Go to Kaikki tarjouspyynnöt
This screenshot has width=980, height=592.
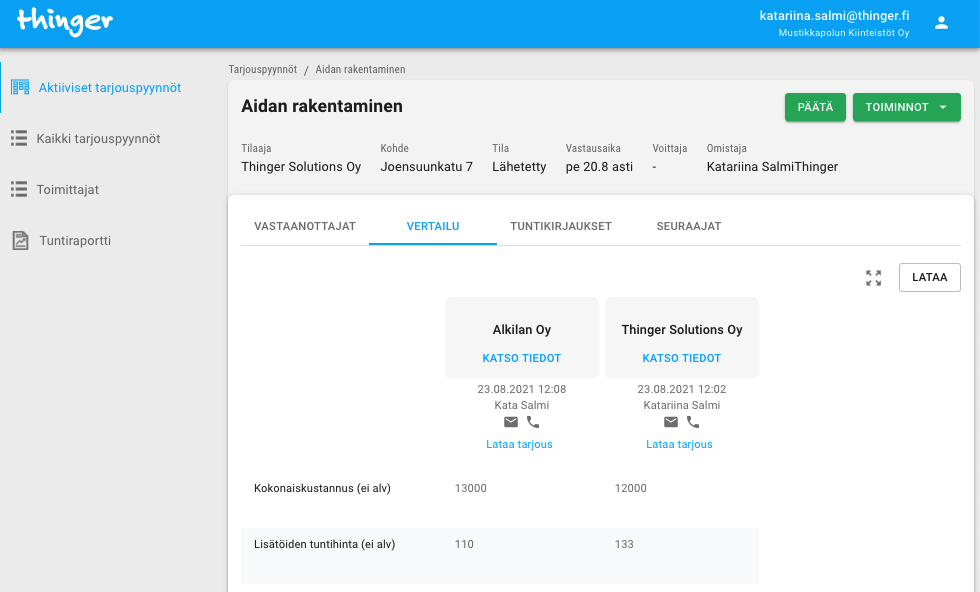98,139
